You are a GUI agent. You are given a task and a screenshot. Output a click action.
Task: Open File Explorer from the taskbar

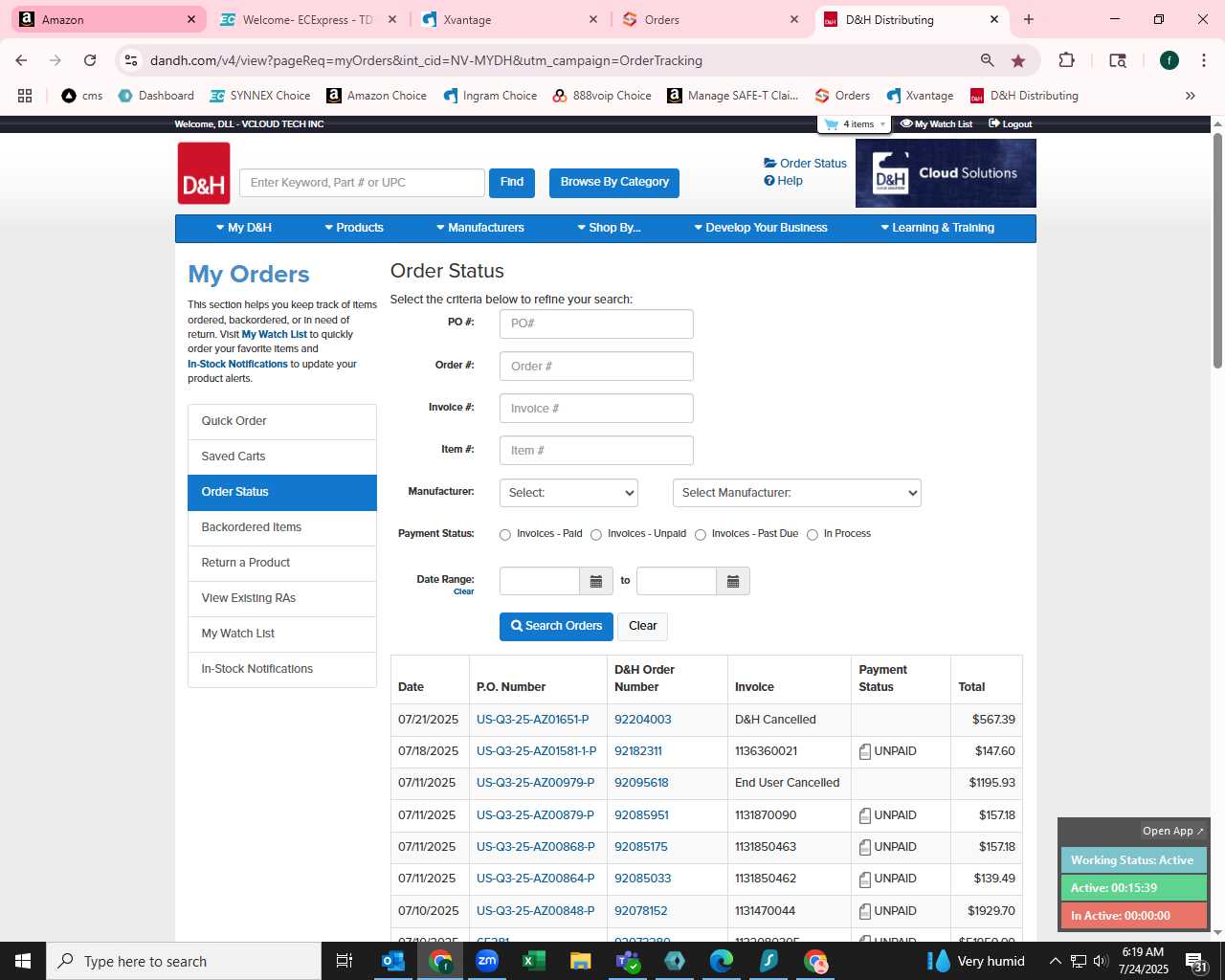click(x=581, y=961)
